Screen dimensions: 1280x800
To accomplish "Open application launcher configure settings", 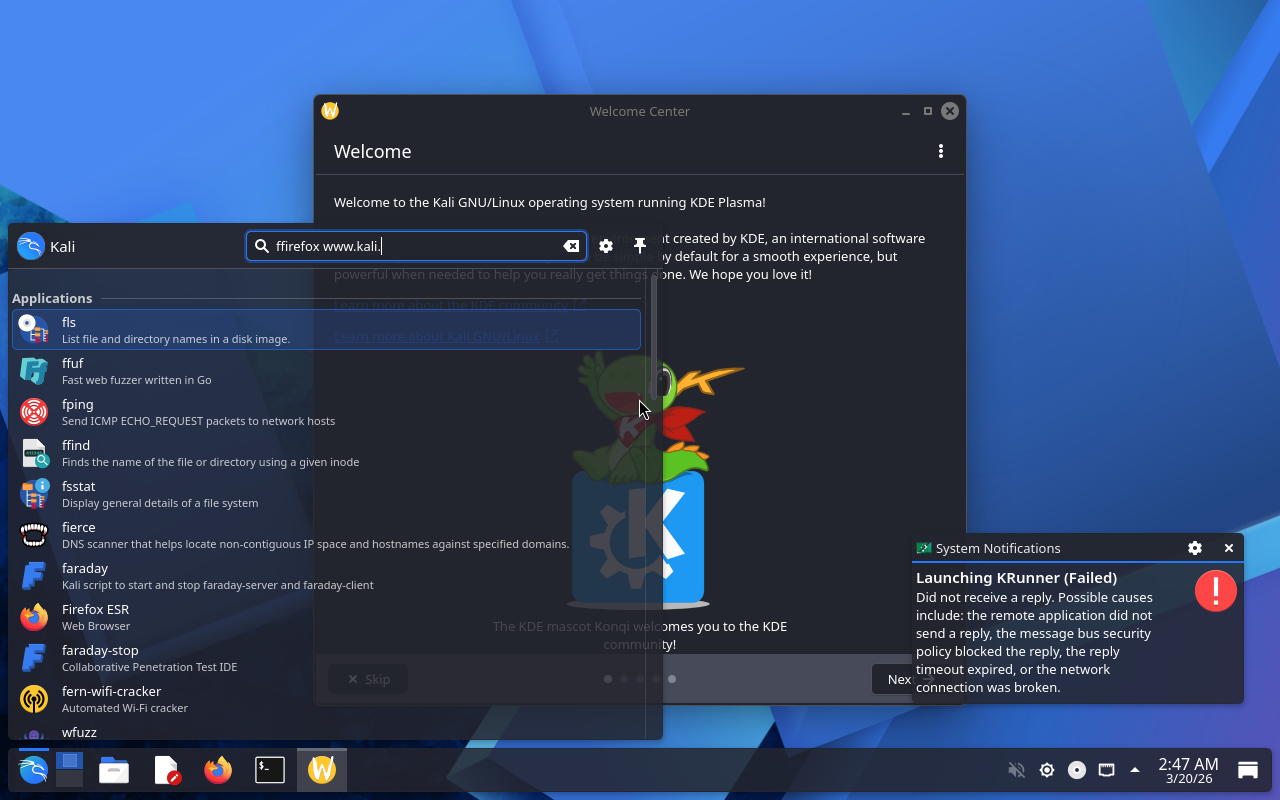I will click(606, 246).
